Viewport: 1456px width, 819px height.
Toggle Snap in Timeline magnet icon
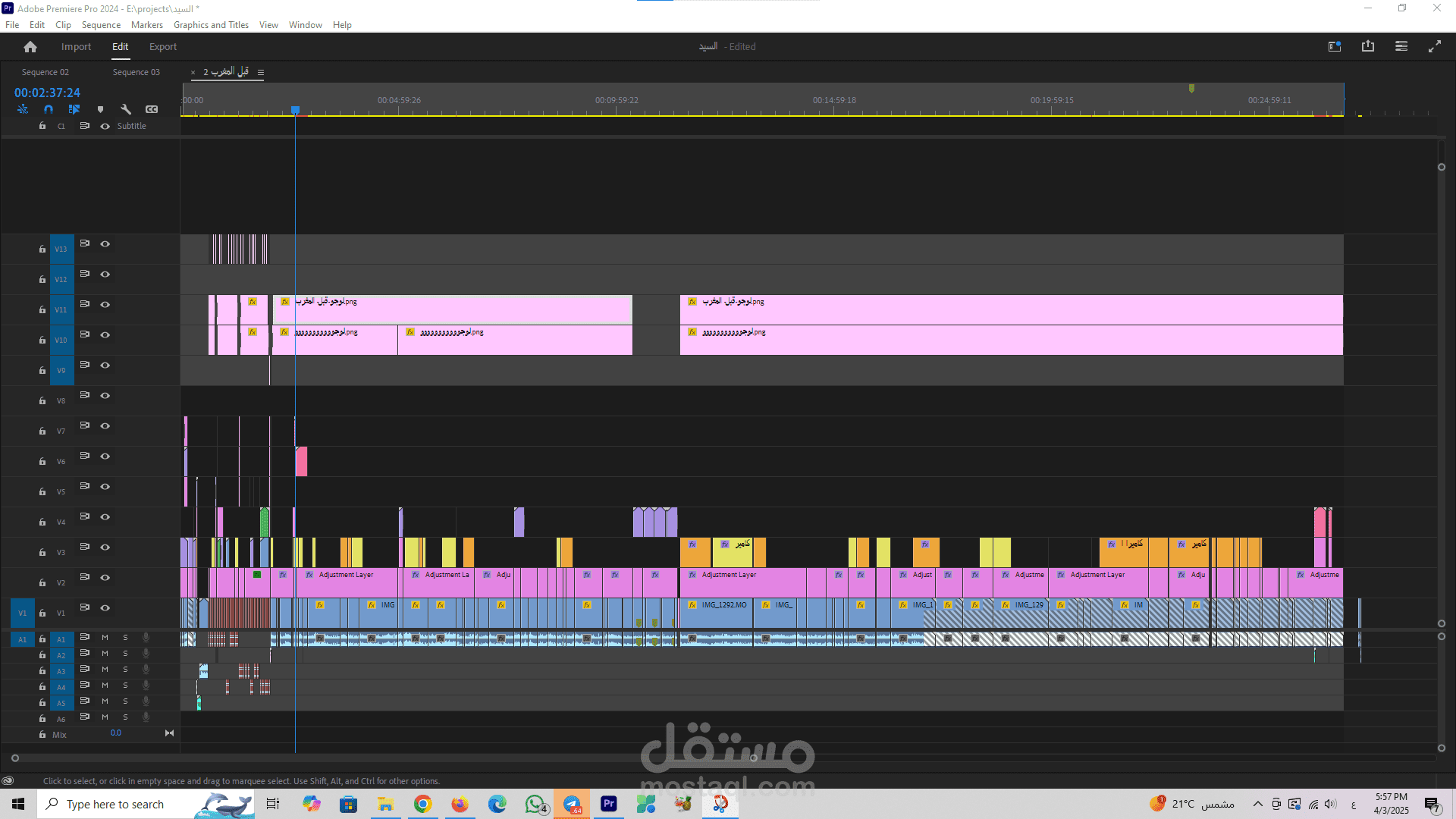[49, 109]
